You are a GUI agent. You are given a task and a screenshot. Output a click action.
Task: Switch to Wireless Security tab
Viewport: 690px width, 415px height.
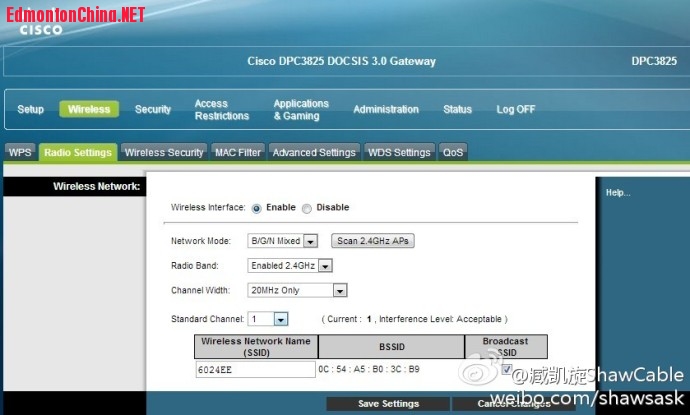coord(164,152)
